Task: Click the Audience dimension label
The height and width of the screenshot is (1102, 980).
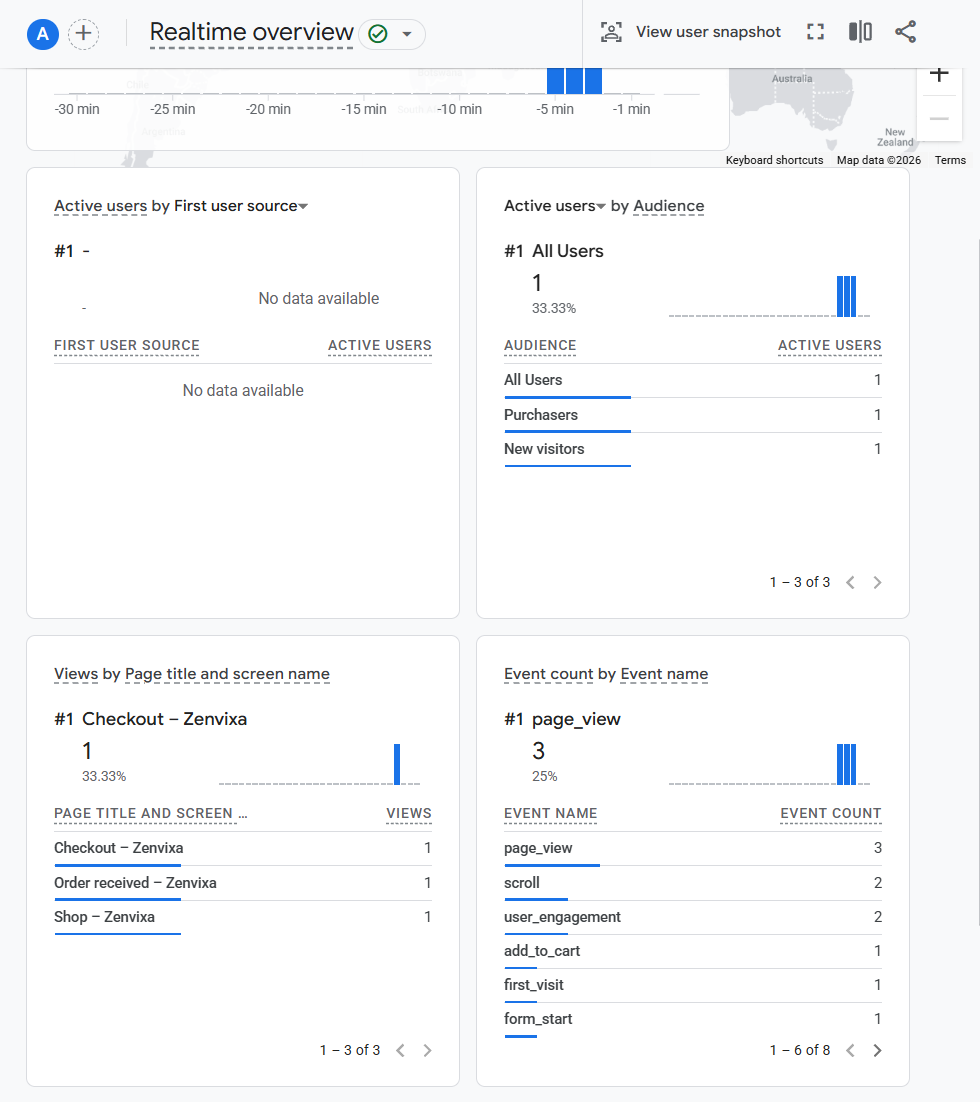Action: (x=669, y=206)
